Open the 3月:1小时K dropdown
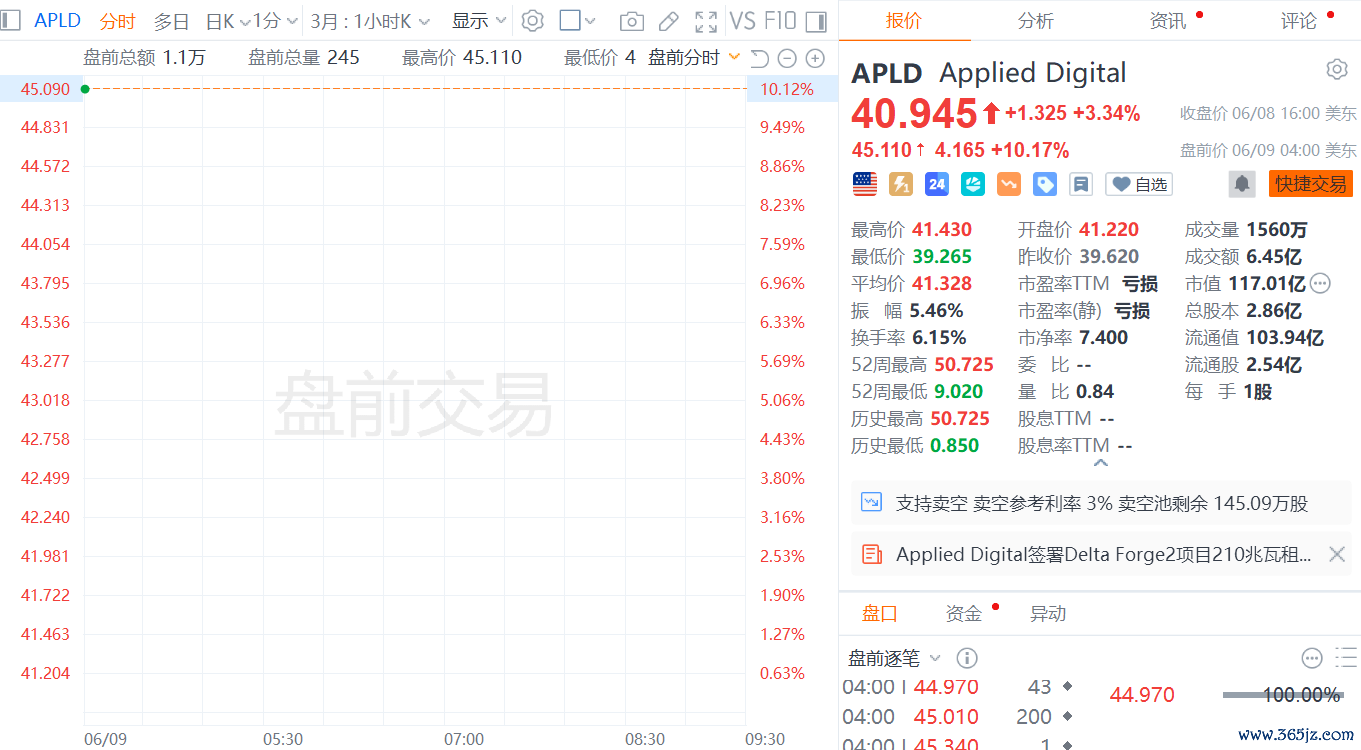 370,21
